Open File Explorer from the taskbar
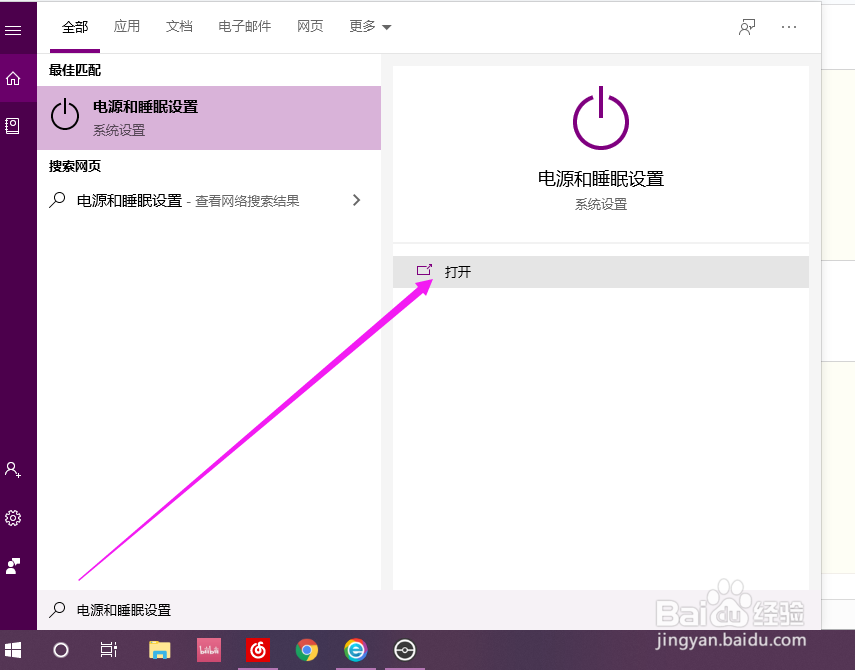This screenshot has height=670, width=855. click(159, 650)
